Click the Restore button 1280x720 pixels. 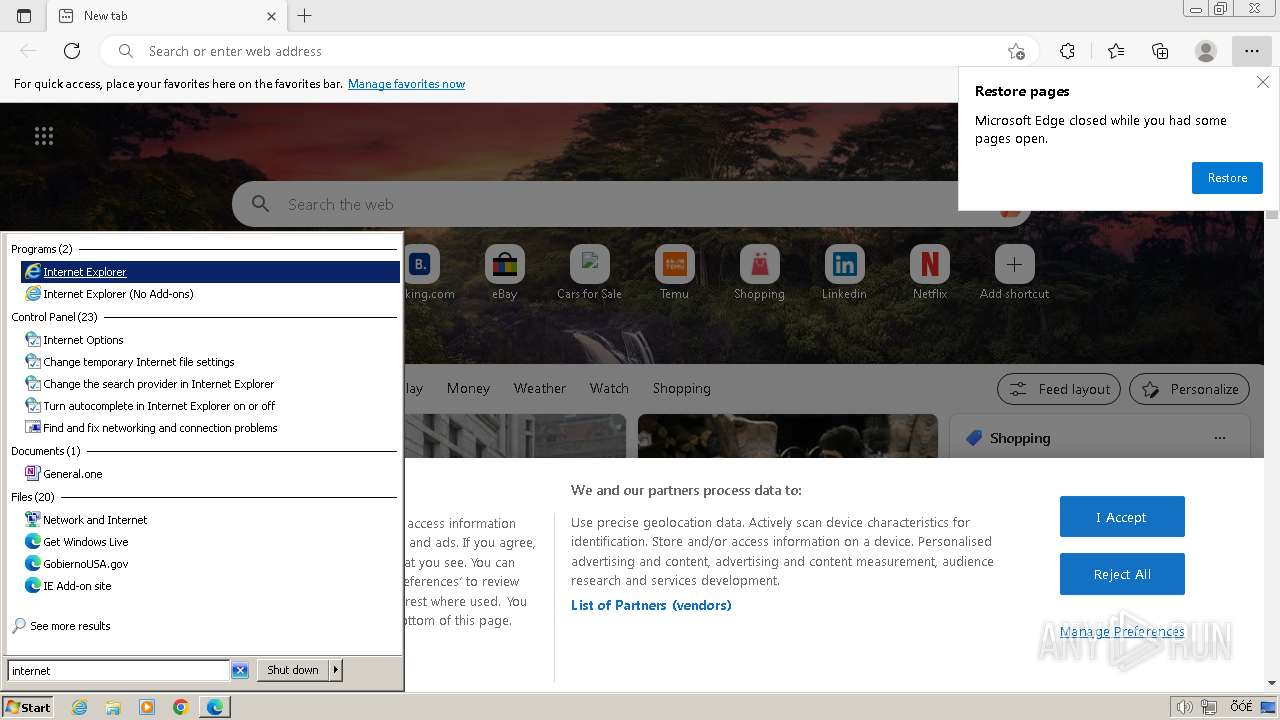click(x=1227, y=178)
